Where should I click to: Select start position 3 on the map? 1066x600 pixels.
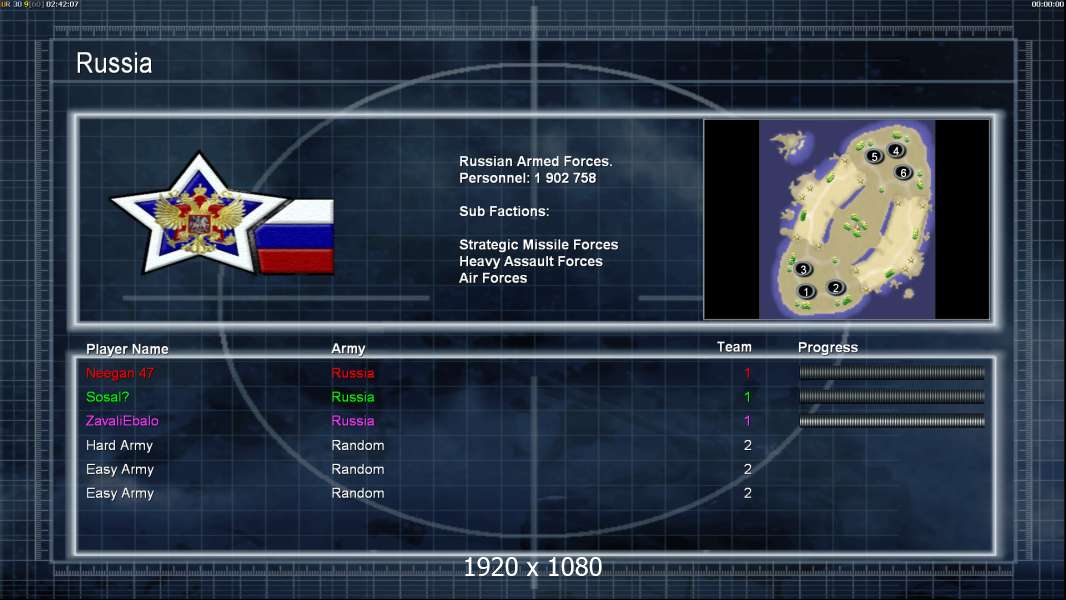click(803, 269)
